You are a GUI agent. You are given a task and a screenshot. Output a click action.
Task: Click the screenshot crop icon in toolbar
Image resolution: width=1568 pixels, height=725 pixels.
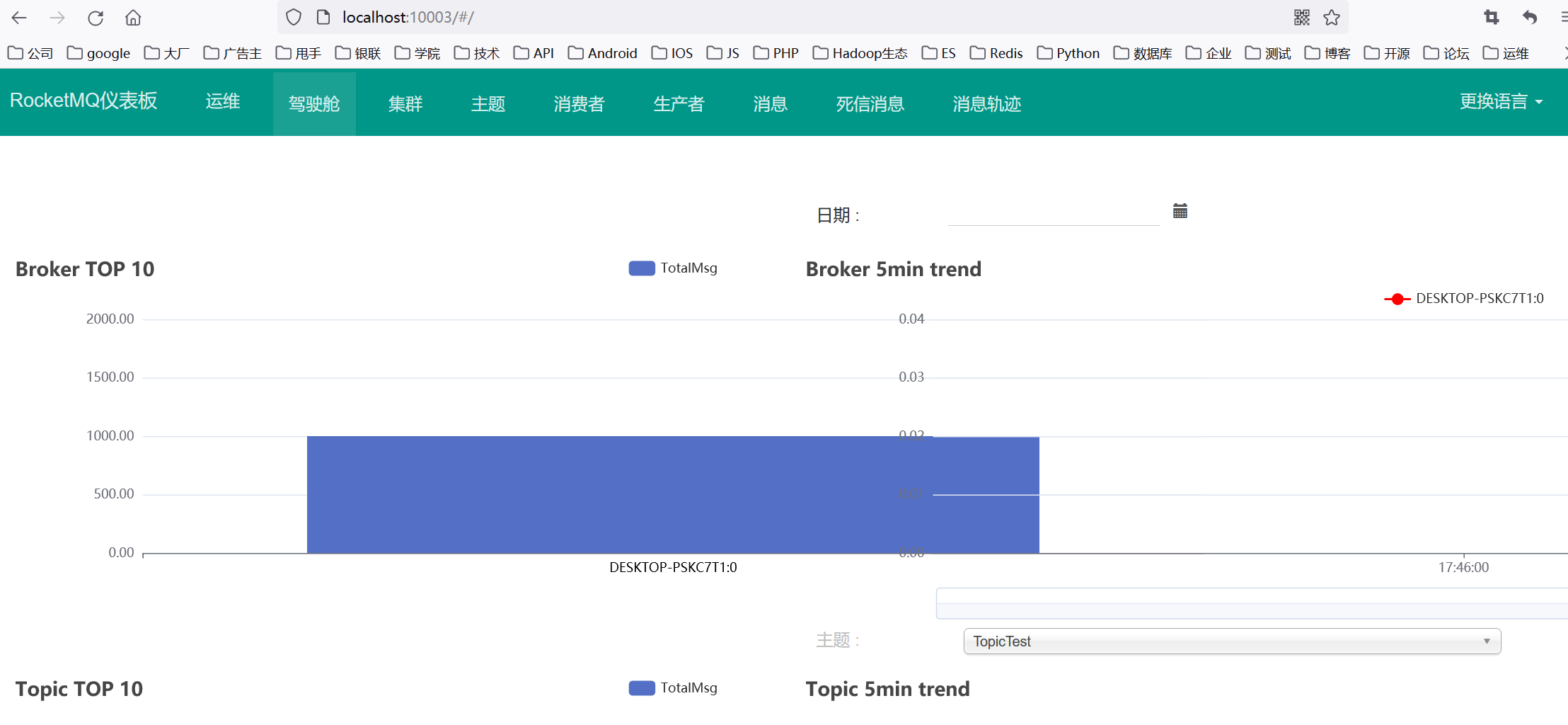tap(1492, 18)
